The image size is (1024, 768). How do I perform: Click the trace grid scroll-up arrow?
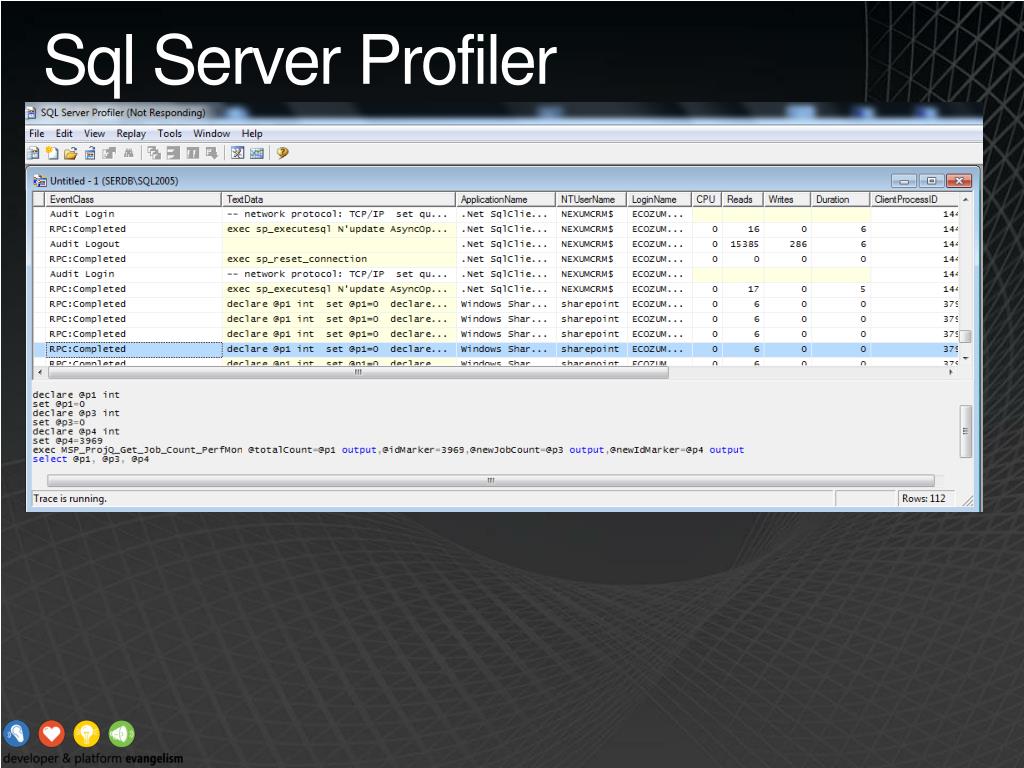click(x=965, y=199)
